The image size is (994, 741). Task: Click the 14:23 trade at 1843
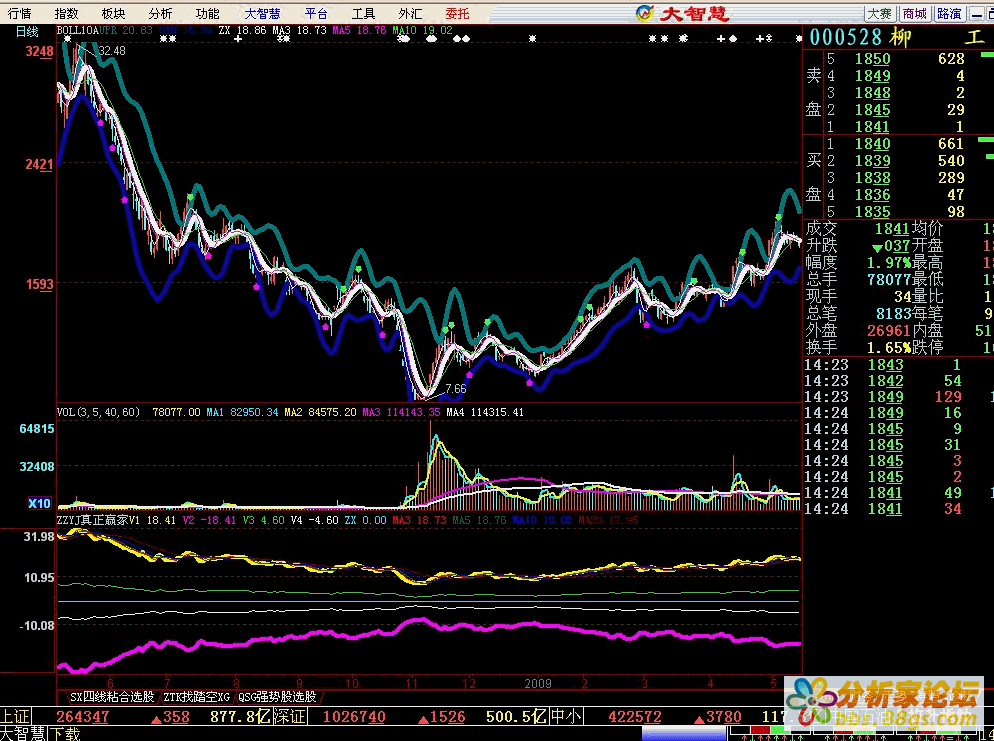pyautogui.click(x=885, y=364)
